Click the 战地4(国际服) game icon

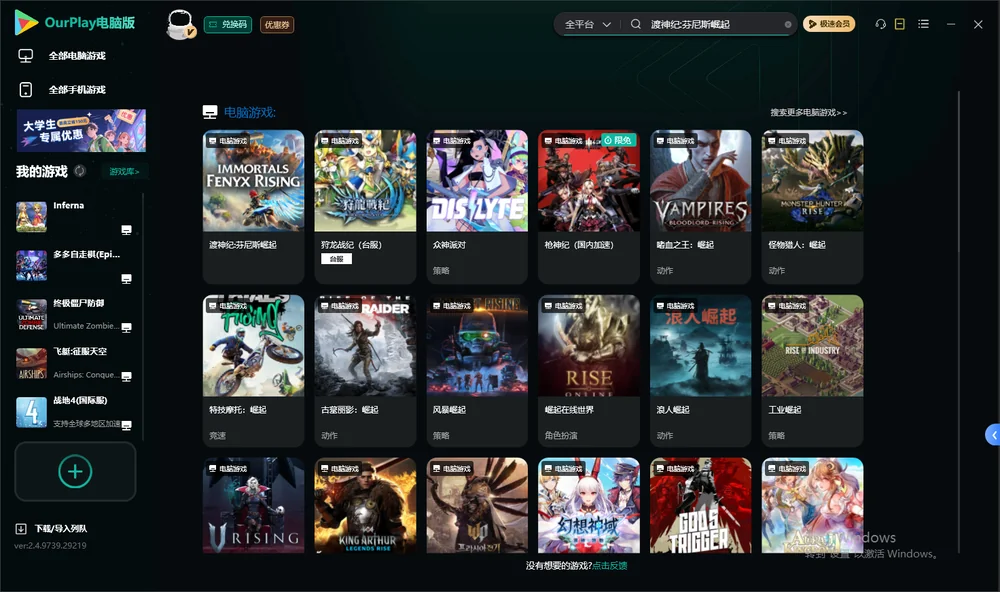31,412
